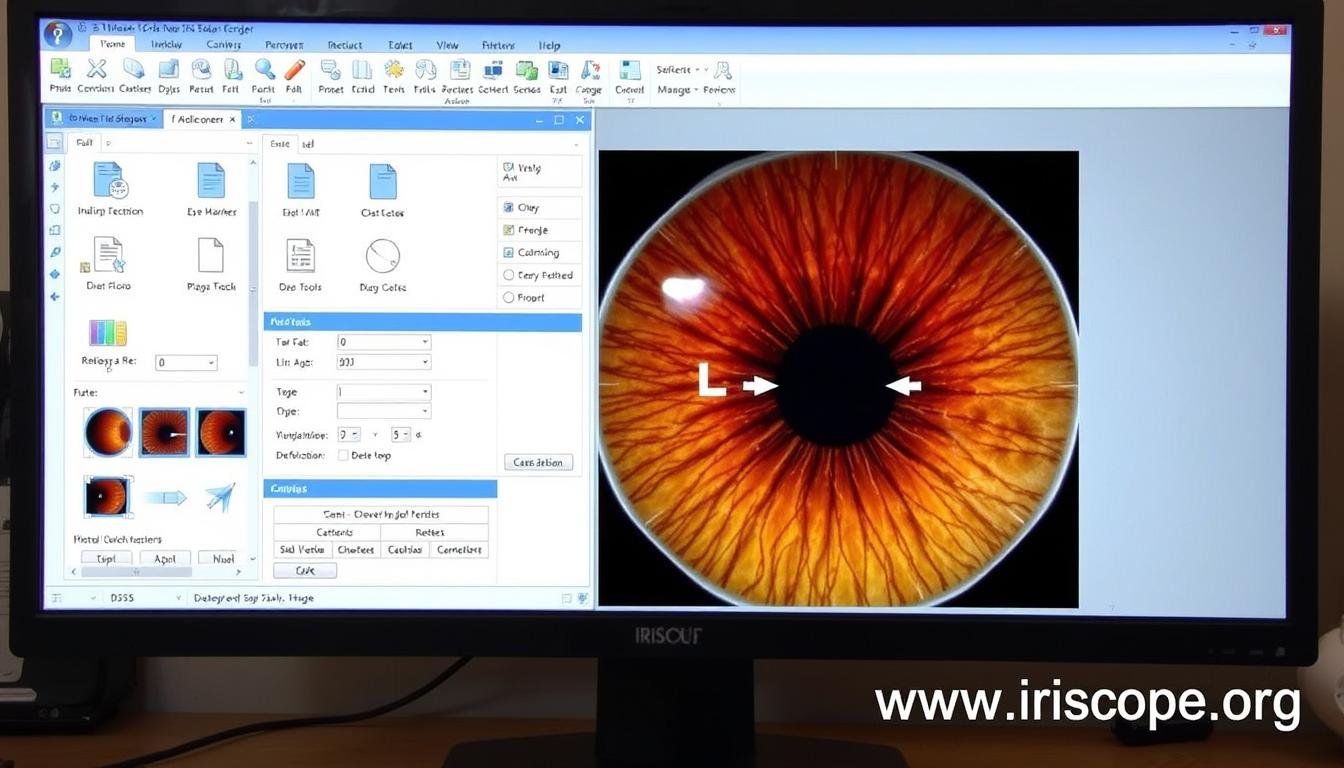
Task: Click the Cans detion button
Action: click(538, 462)
